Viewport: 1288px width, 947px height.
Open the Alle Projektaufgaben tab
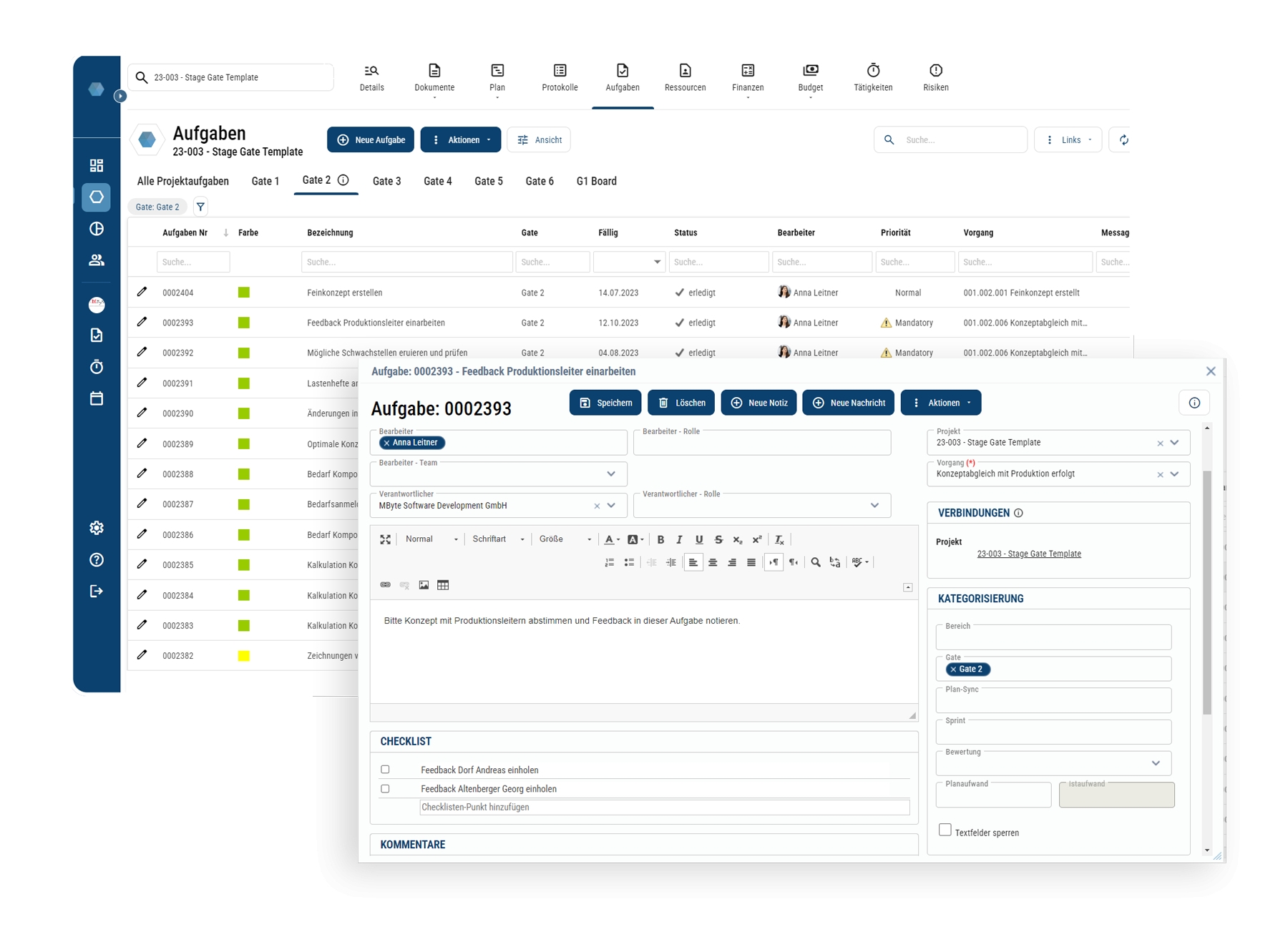pos(183,182)
